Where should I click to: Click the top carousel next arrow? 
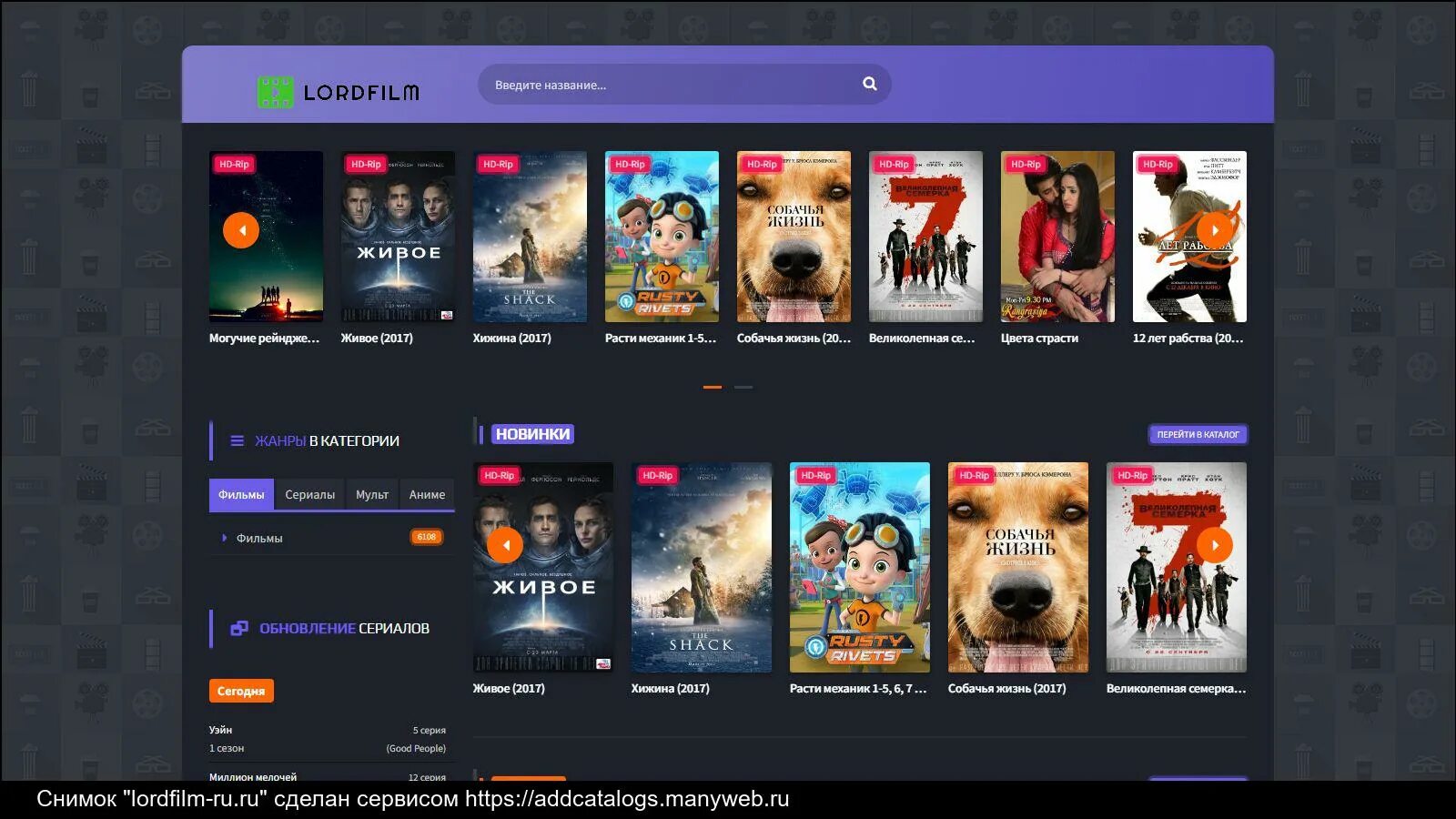1215,230
